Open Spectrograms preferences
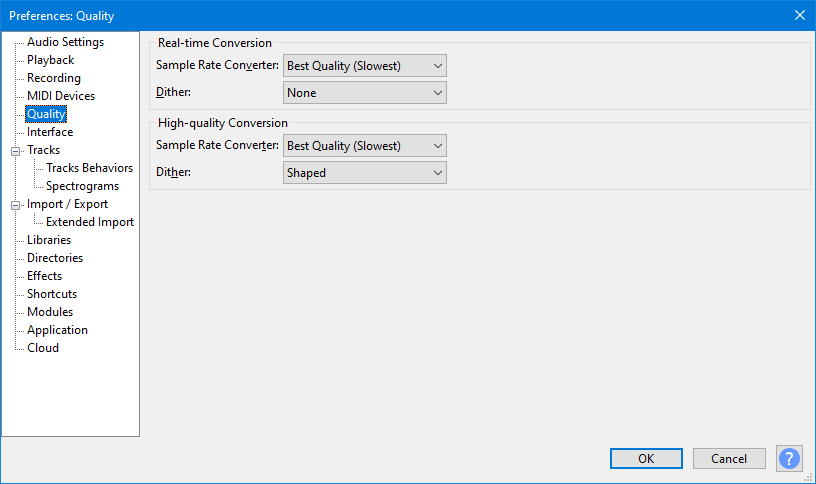The image size is (816, 484). coord(82,186)
